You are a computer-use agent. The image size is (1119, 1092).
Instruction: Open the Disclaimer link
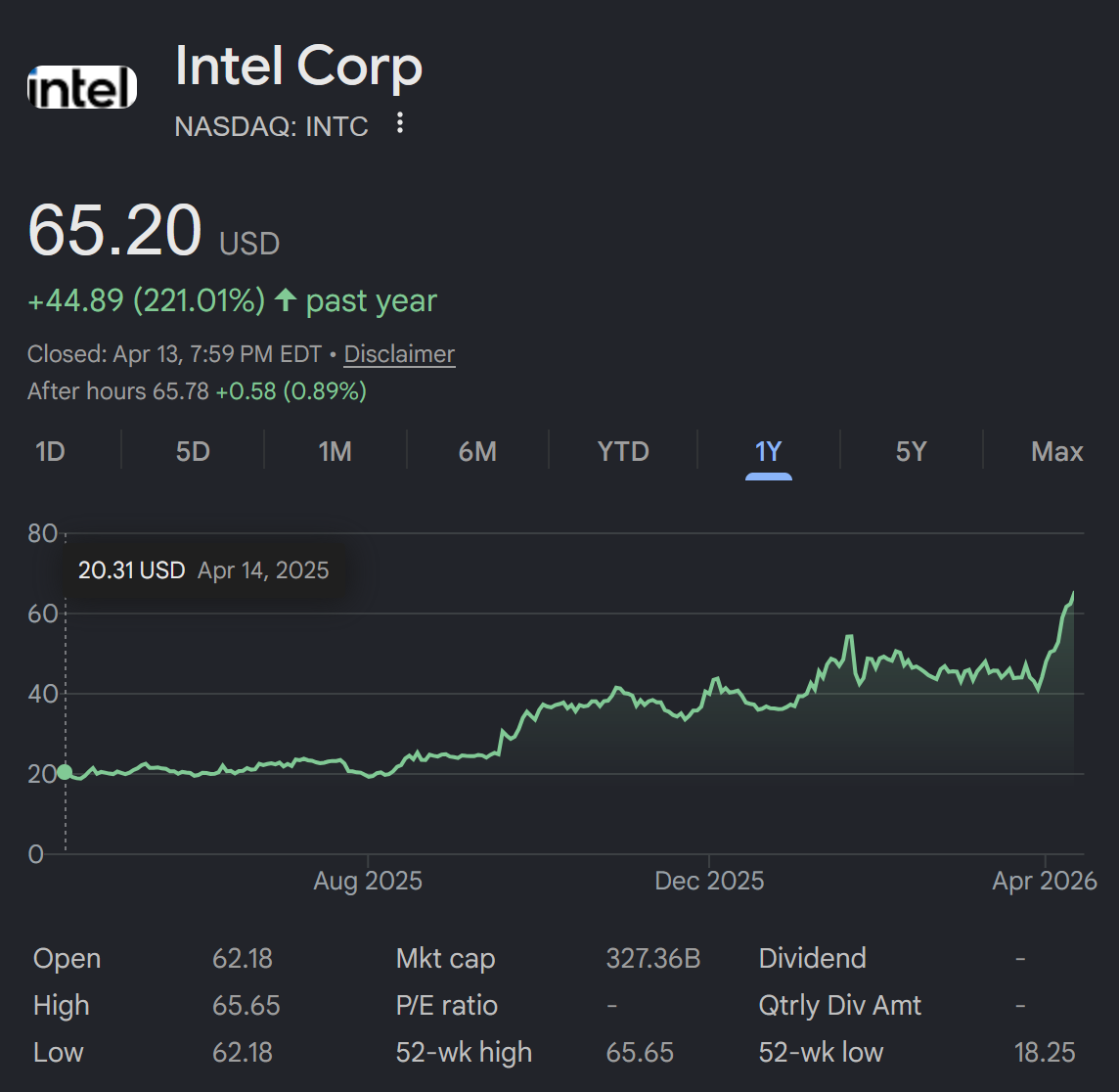pos(400,354)
